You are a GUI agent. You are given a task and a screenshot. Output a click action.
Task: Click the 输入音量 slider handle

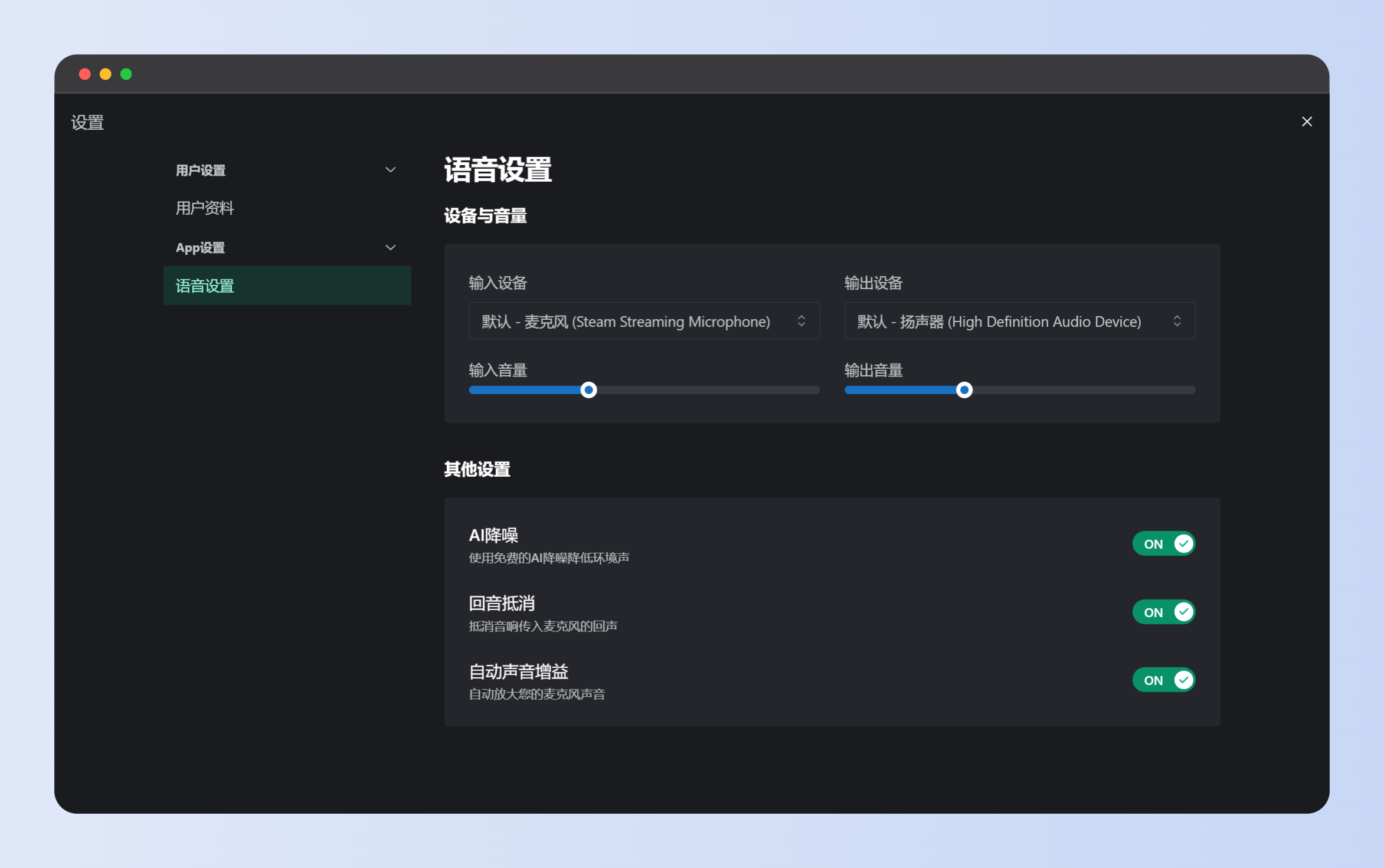pyautogui.click(x=588, y=390)
